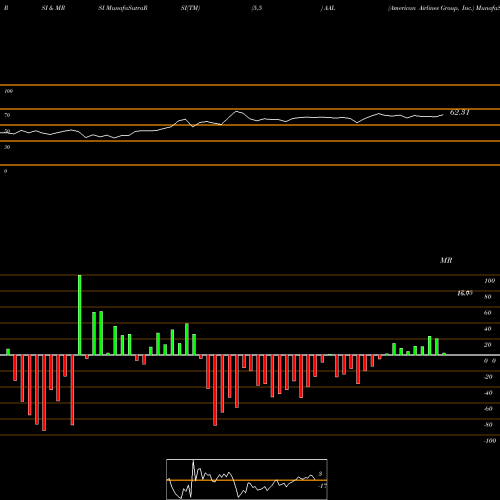Click the -40 label on the MR axis
Image resolution: width=500 pixels, height=500 pixels.
coord(488,393)
